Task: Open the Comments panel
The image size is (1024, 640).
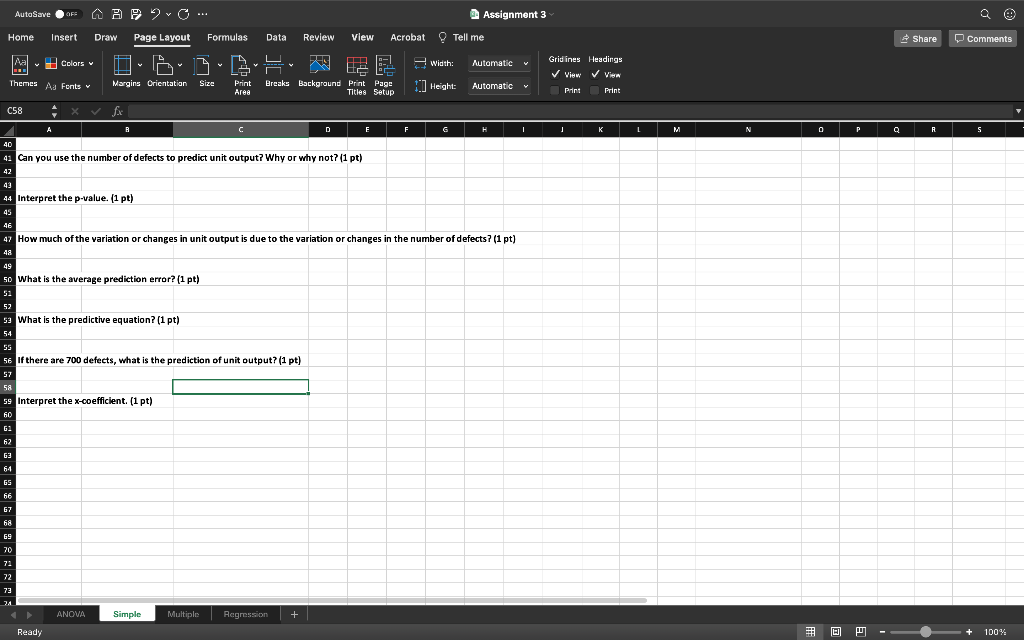Action: (982, 37)
